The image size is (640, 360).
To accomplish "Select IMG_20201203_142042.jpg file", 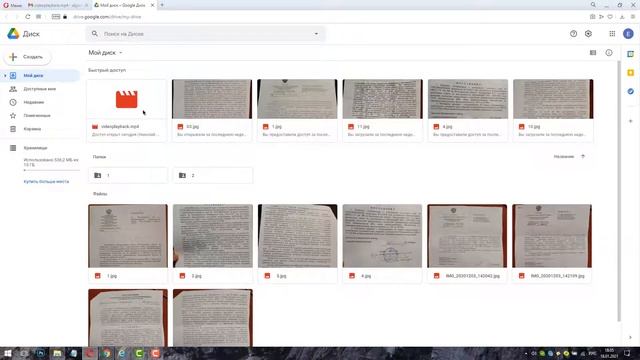I will click(467, 243).
